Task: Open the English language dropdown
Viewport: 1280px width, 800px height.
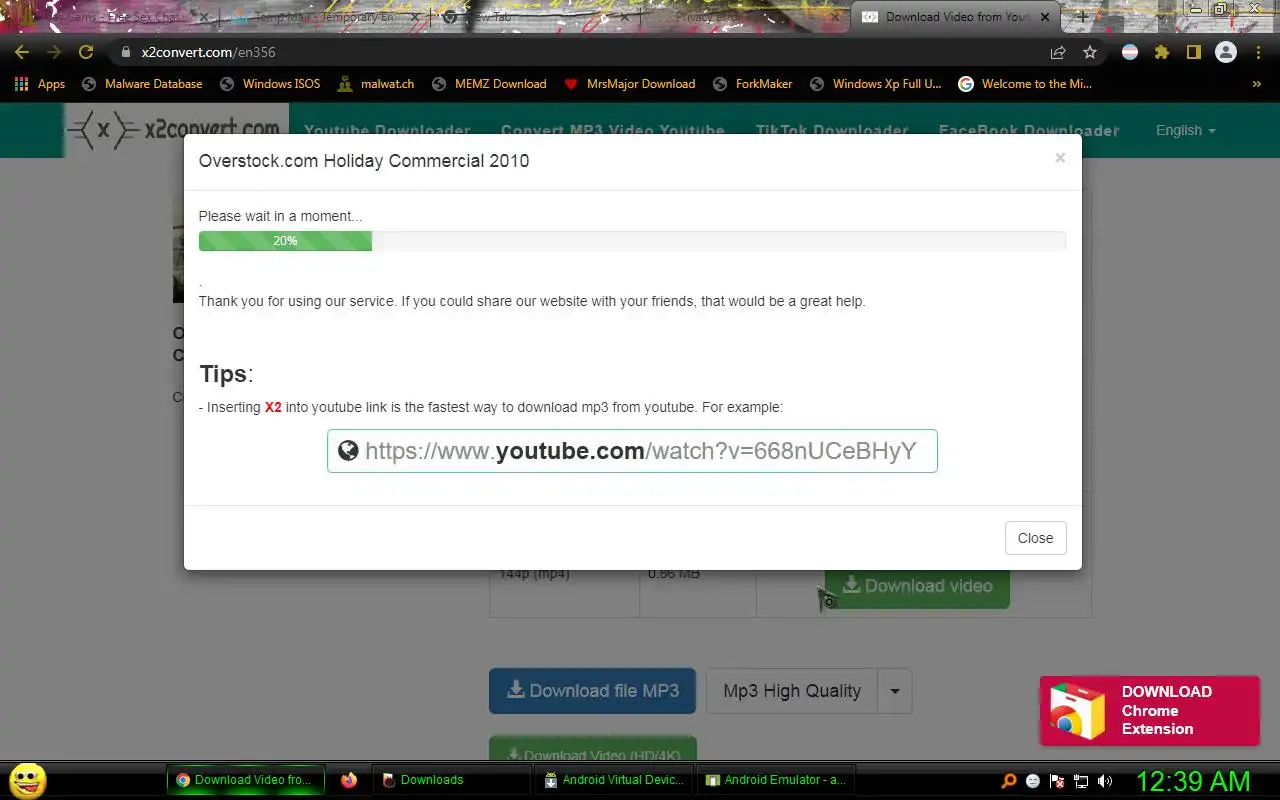Action: pos(1185,131)
